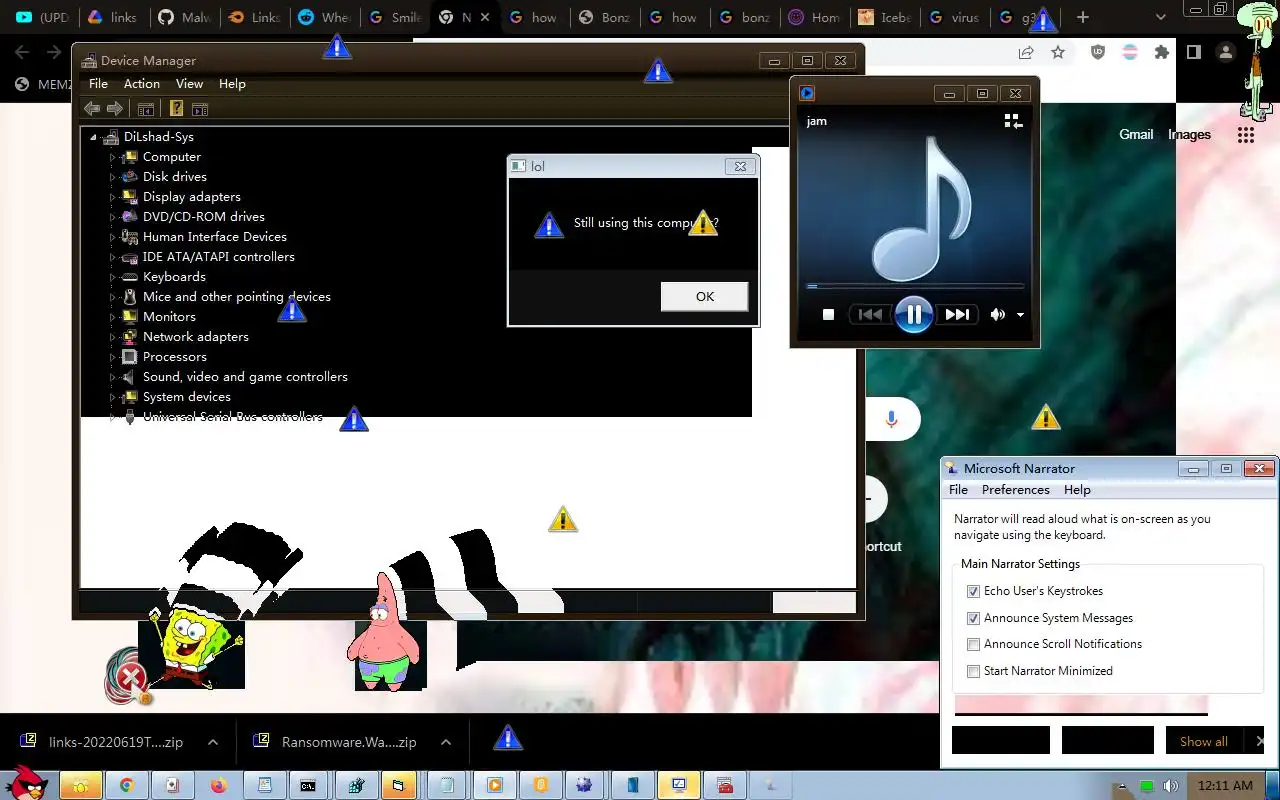Open Device Manager Action menu
1280x800 pixels.
tap(141, 84)
